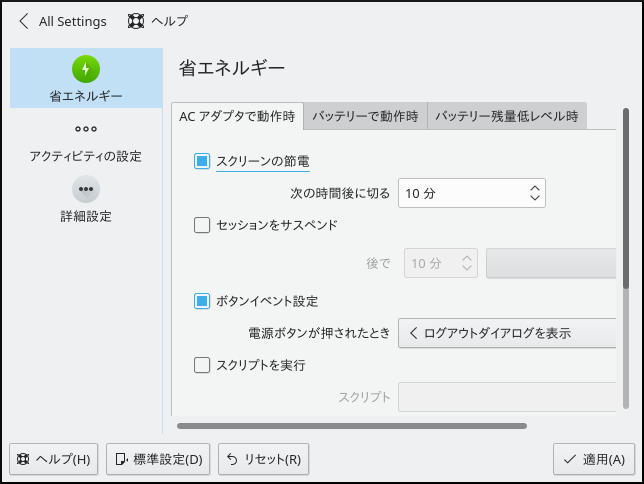Click the lifebuoy icon on ヘルプ(H) button

(x=23, y=459)
